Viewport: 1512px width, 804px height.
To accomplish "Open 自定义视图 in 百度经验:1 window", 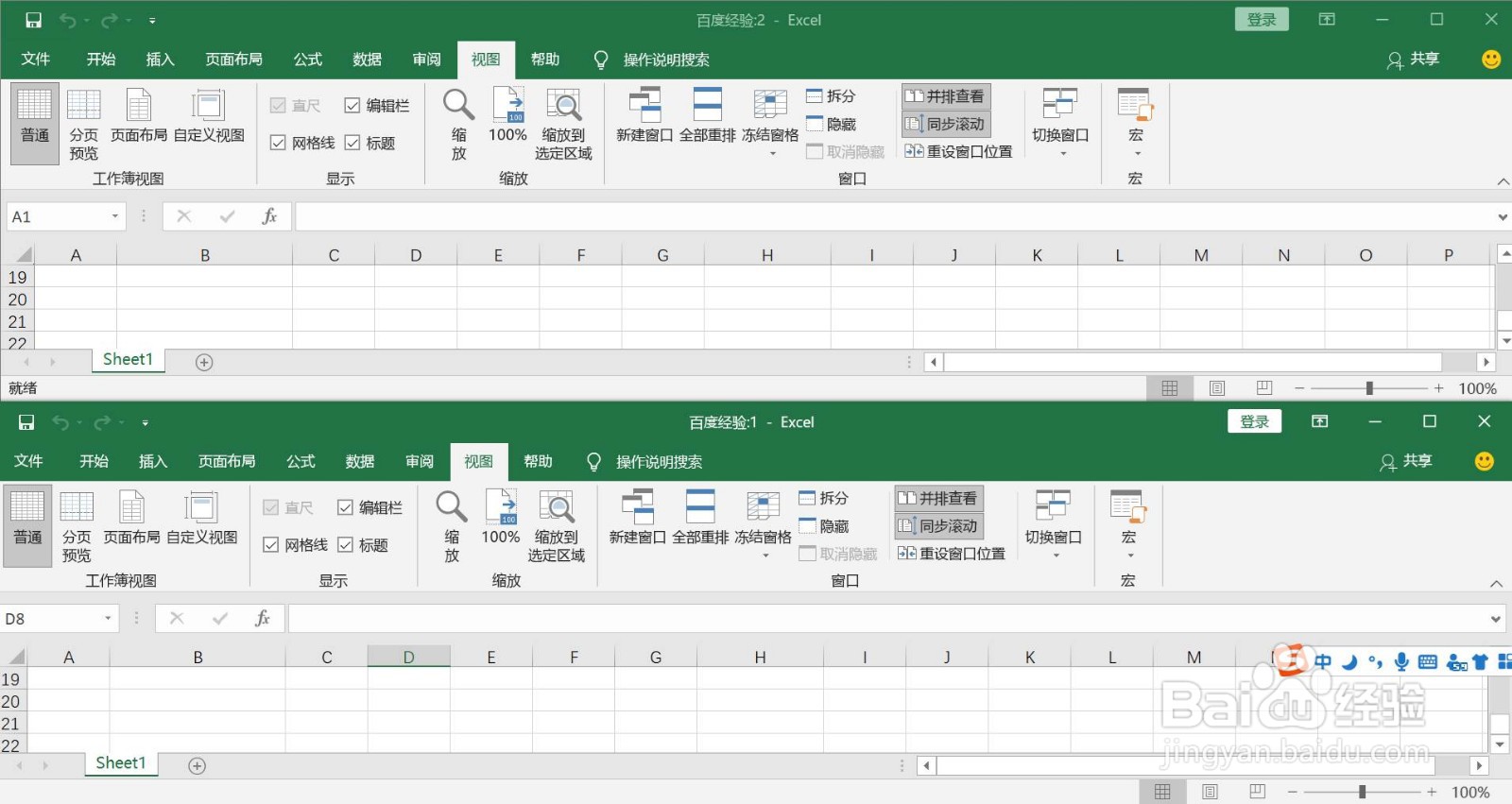I will [x=201, y=519].
